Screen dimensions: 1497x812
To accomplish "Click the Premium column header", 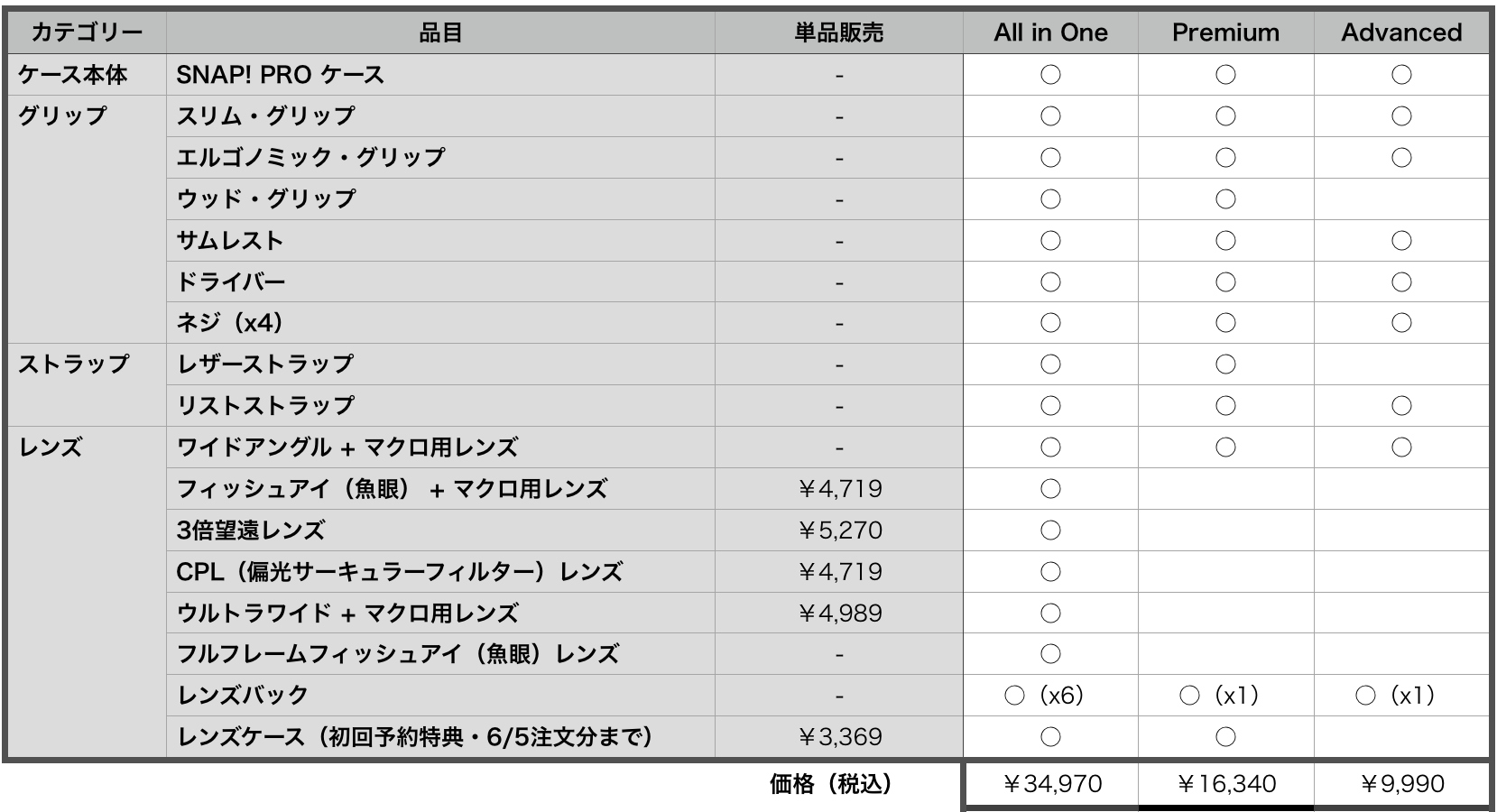I will (1225, 32).
